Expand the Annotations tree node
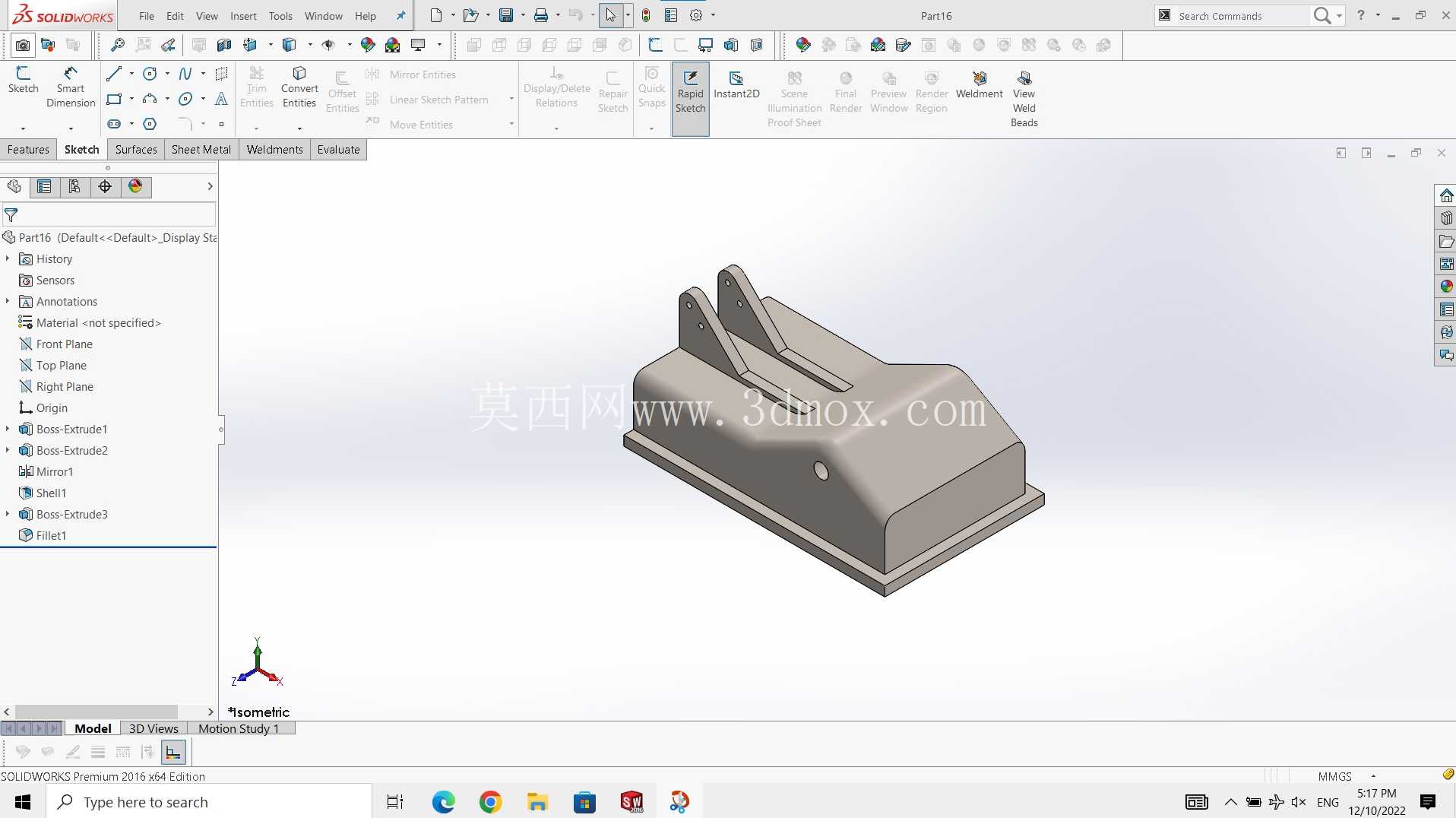Image resolution: width=1456 pixels, height=818 pixels. click(8, 302)
